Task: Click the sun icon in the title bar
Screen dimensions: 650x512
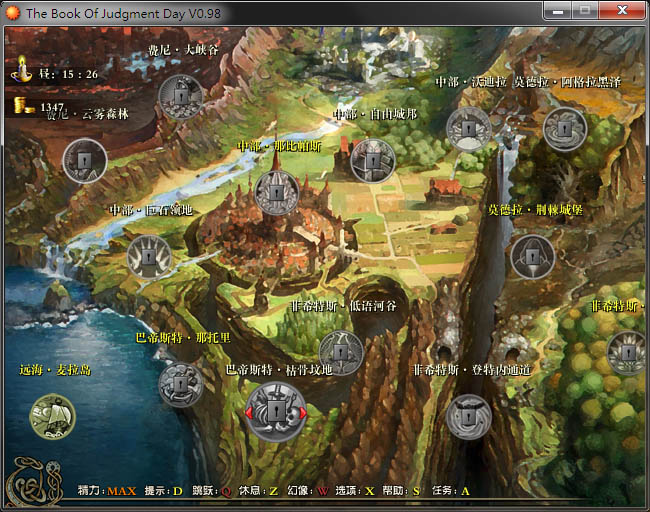Action: coord(13,13)
